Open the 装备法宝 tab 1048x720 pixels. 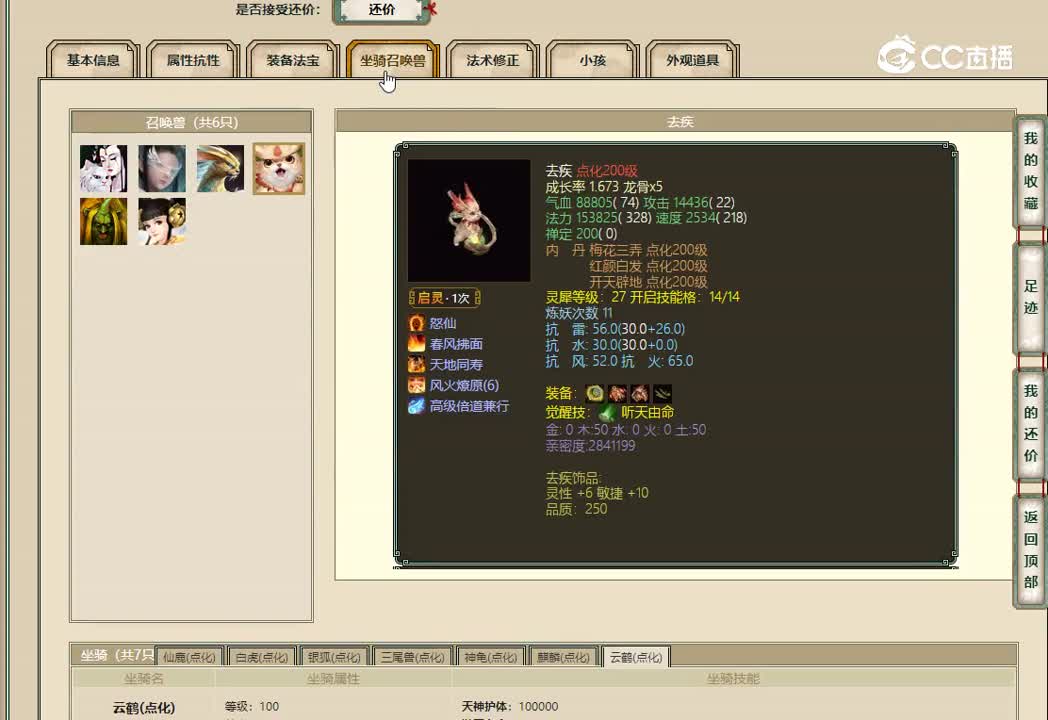coord(293,60)
